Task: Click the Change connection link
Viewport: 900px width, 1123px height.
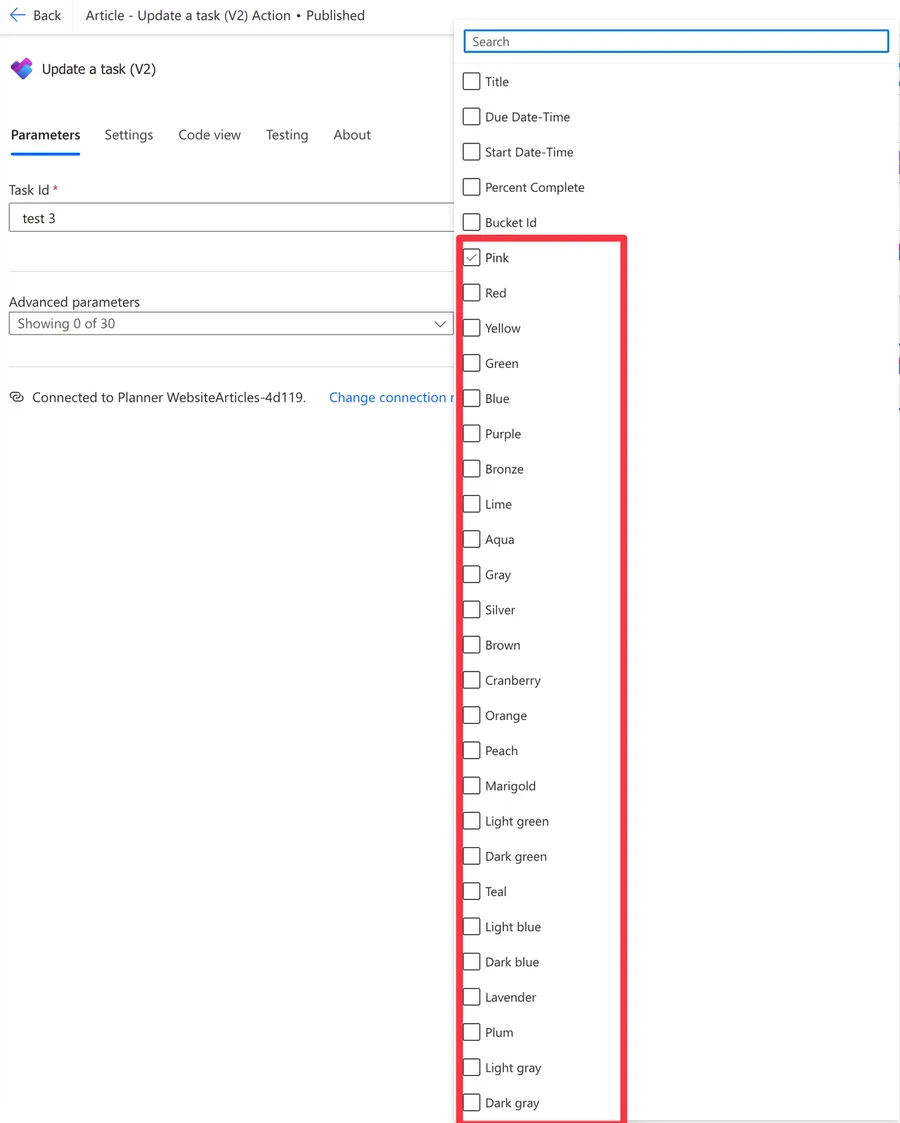Action: pos(389,397)
